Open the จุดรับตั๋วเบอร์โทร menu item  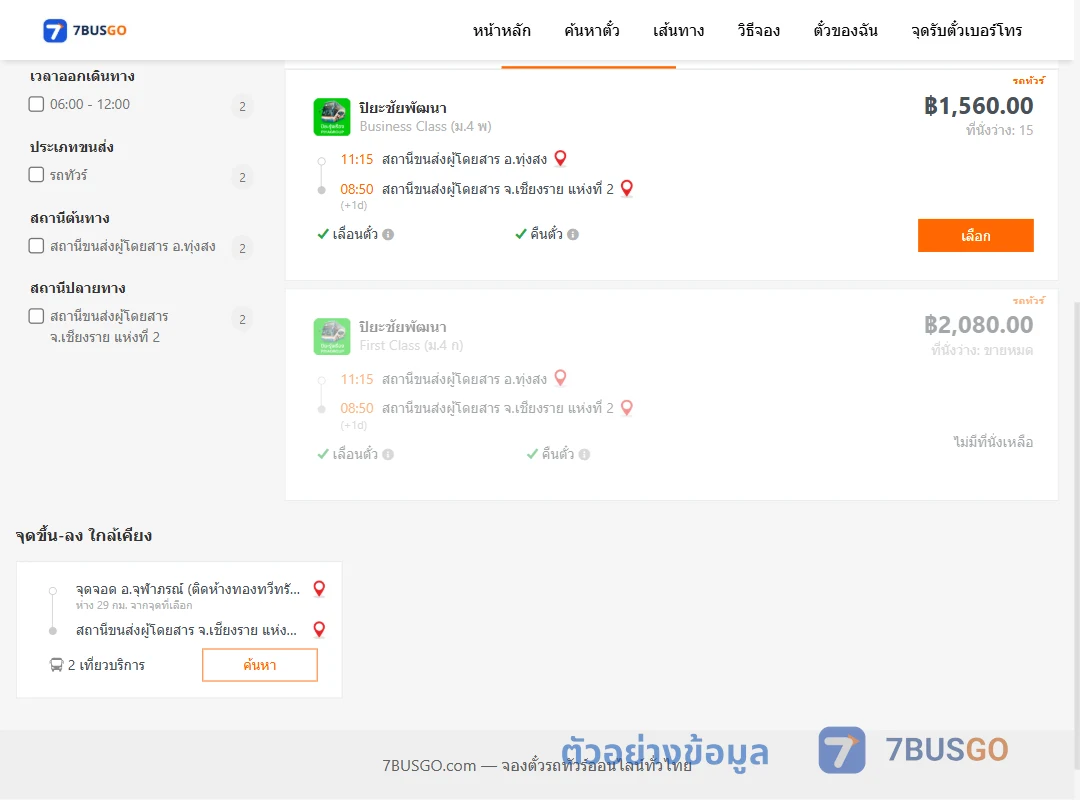click(966, 30)
